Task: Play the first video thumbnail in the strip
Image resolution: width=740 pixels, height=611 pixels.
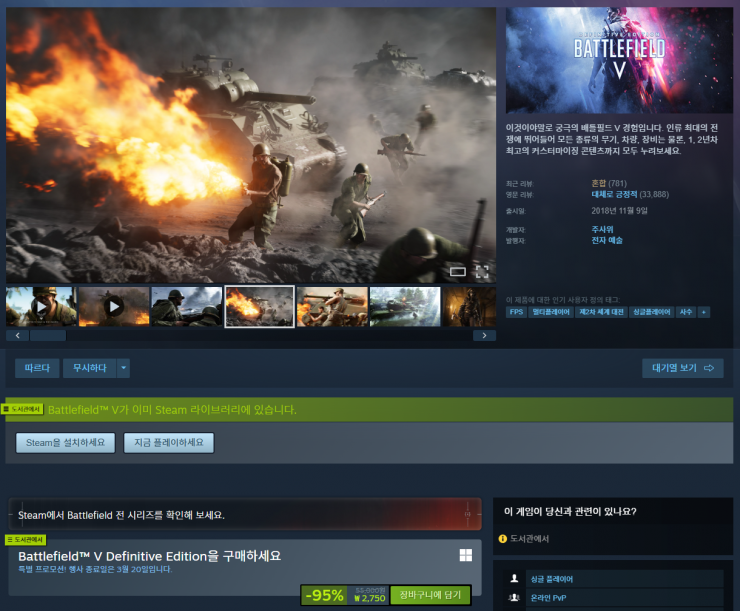Action: 41,306
